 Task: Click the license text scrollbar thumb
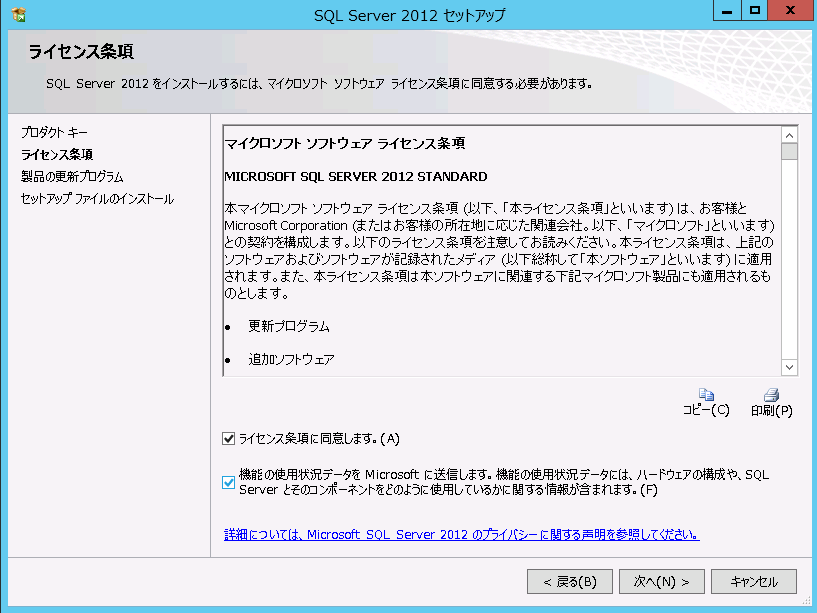pyautogui.click(x=789, y=152)
